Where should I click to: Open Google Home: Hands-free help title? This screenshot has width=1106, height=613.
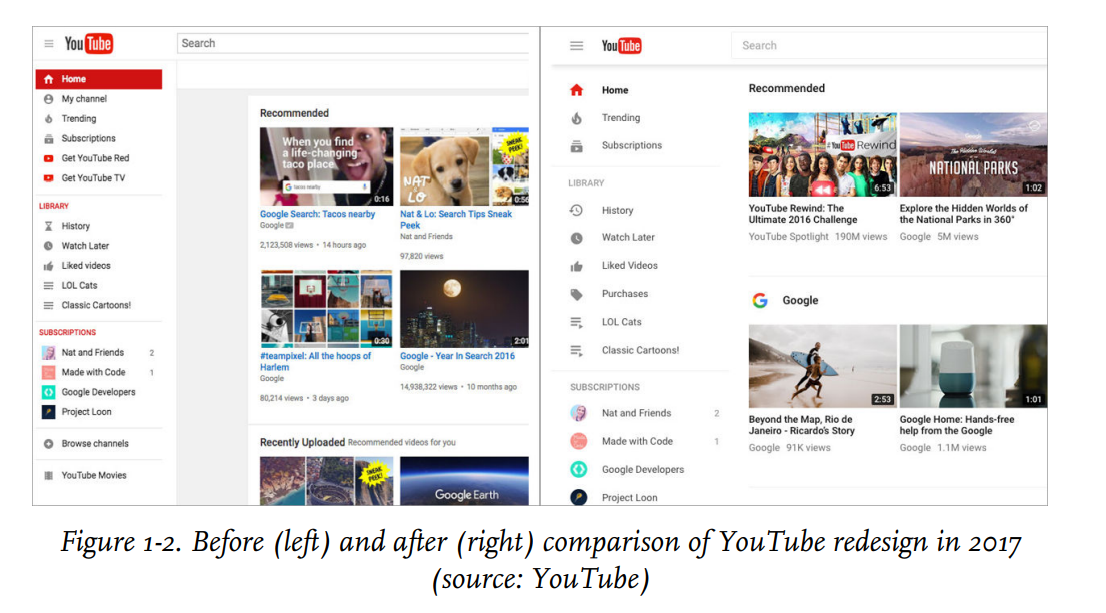(x=956, y=425)
